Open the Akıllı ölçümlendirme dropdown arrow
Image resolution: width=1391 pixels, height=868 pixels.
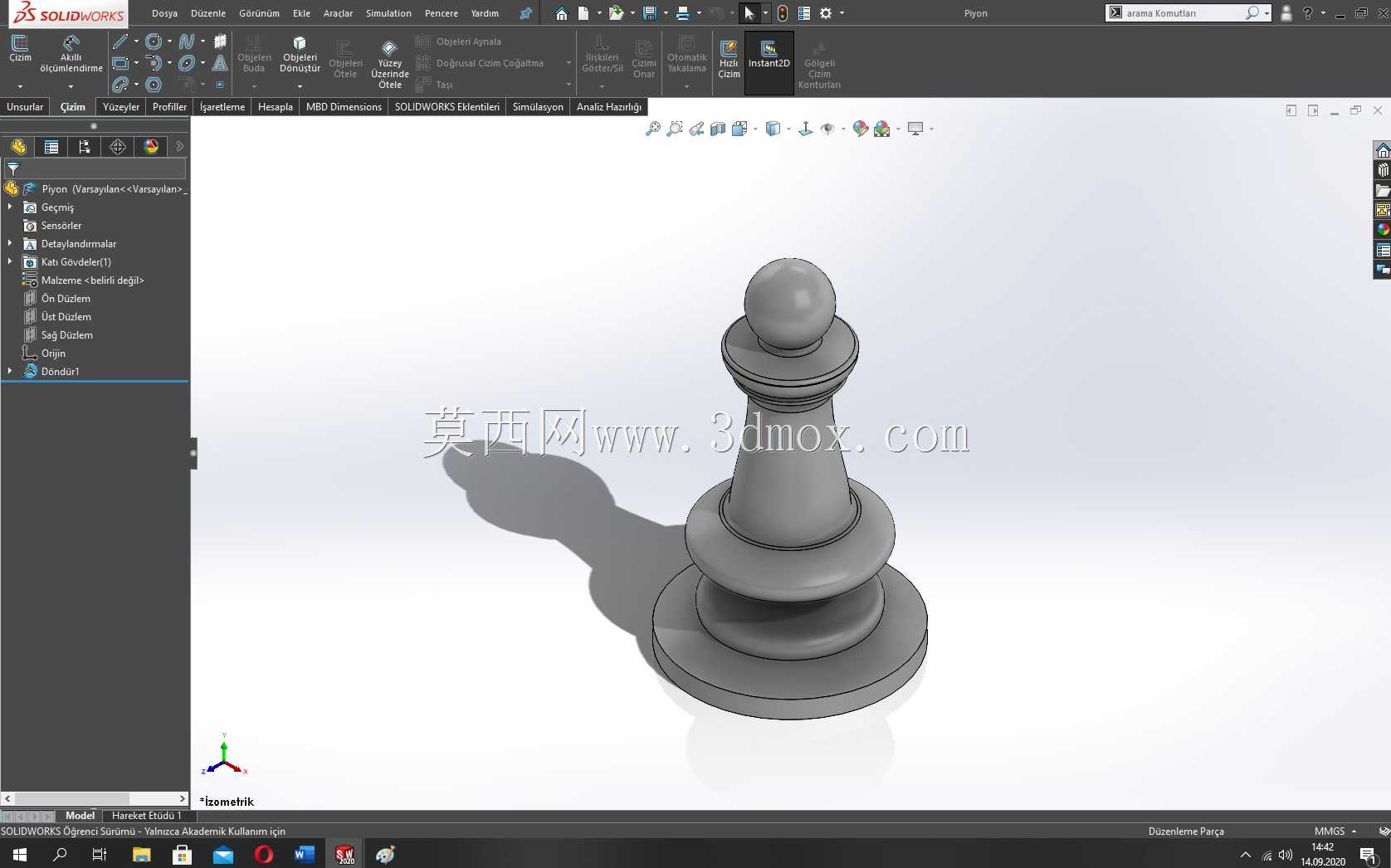[71, 86]
